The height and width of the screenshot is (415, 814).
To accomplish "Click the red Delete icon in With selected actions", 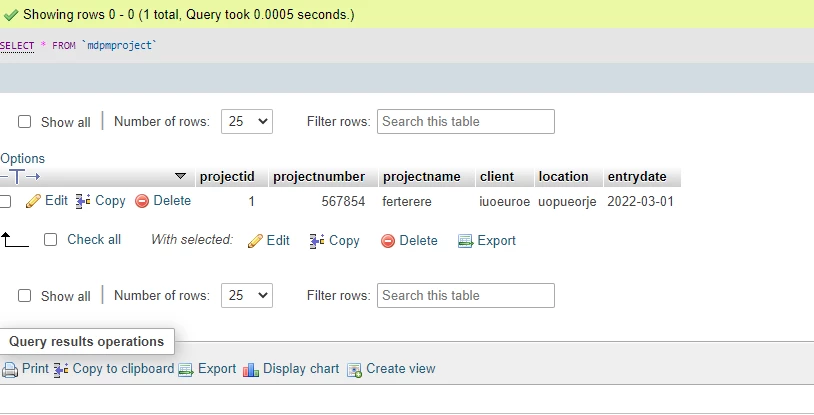I will point(388,241).
